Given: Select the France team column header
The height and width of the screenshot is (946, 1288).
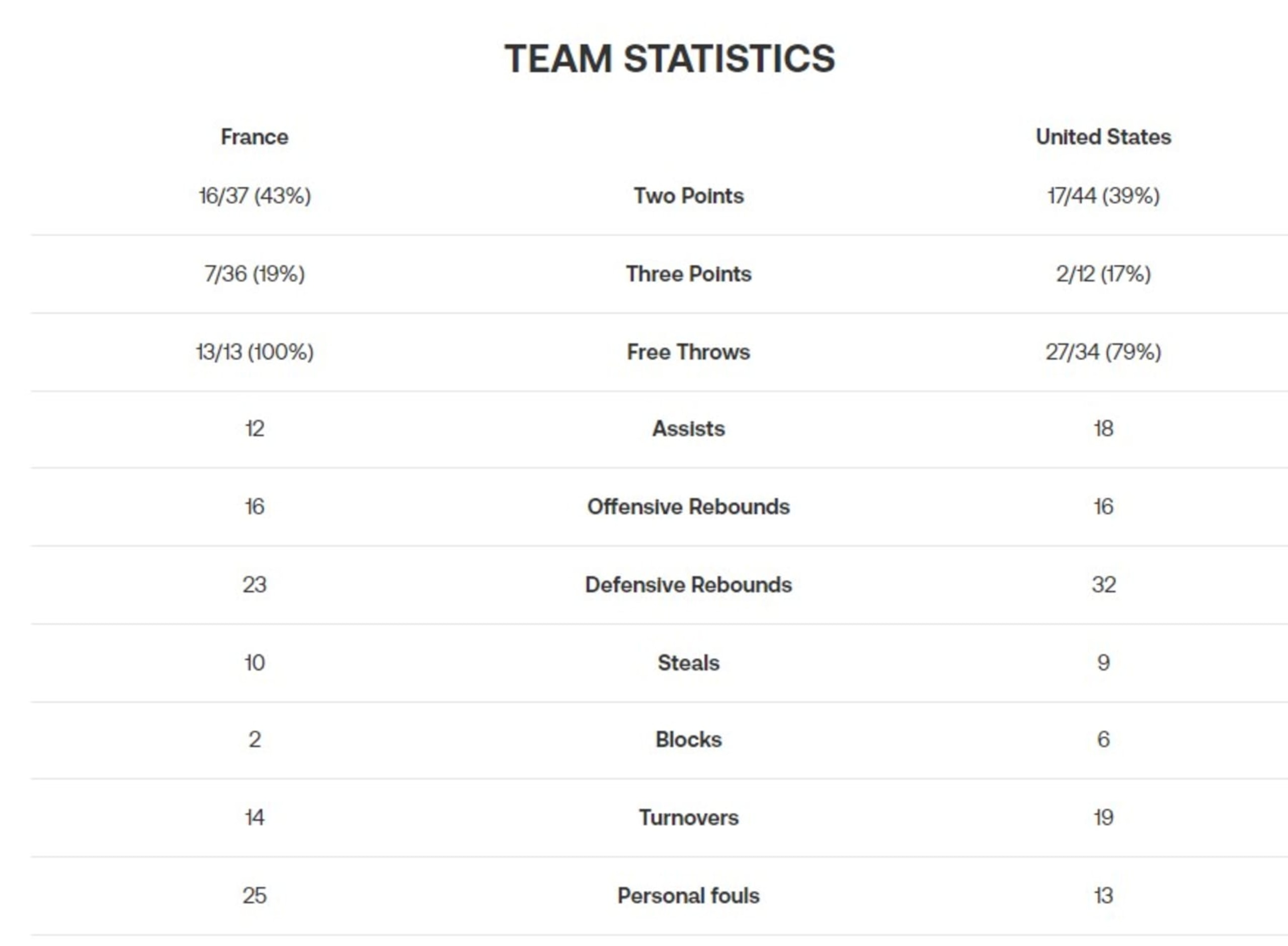Looking at the screenshot, I should (x=254, y=137).
